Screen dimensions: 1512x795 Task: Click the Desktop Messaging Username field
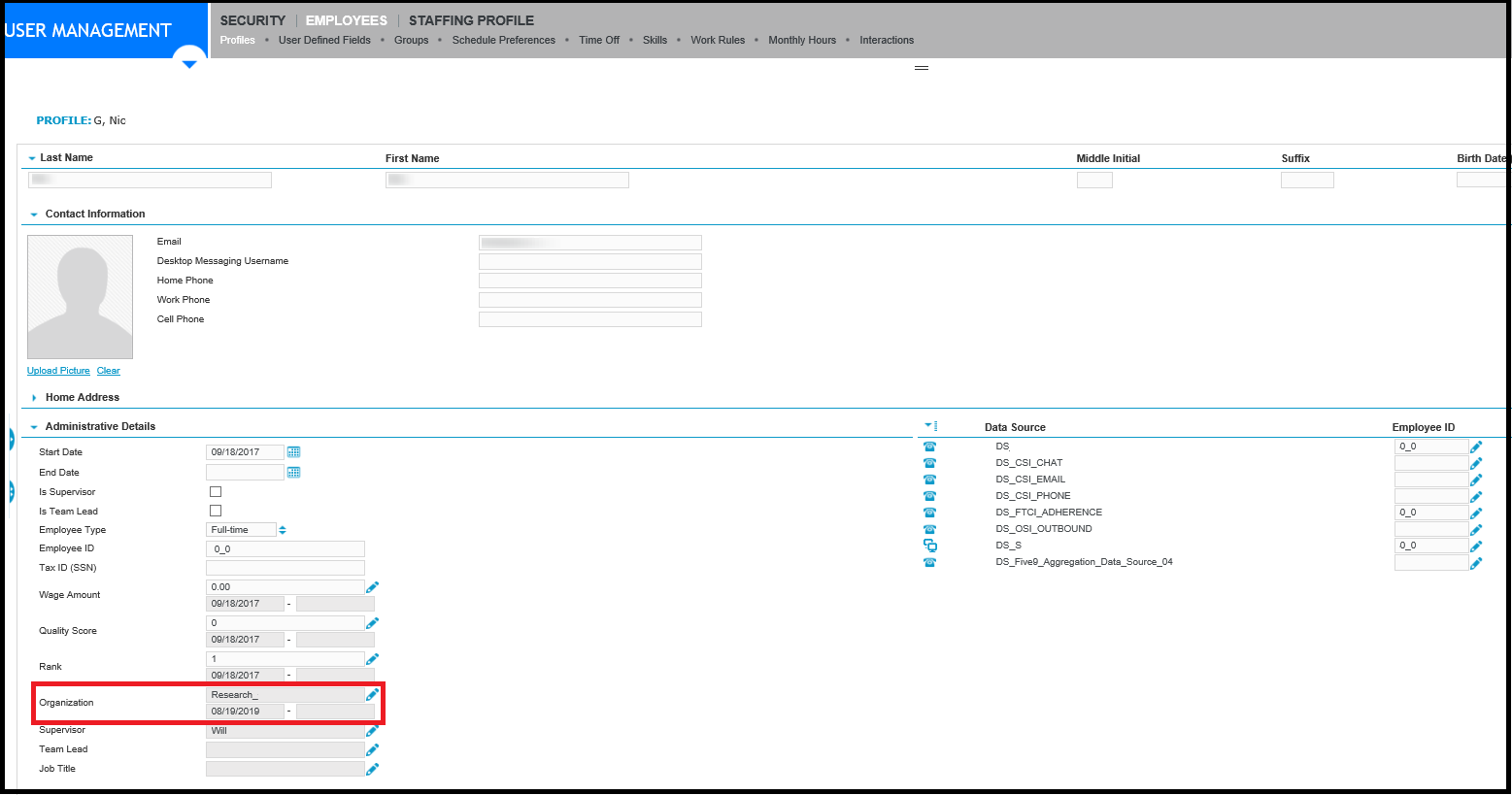(x=590, y=261)
